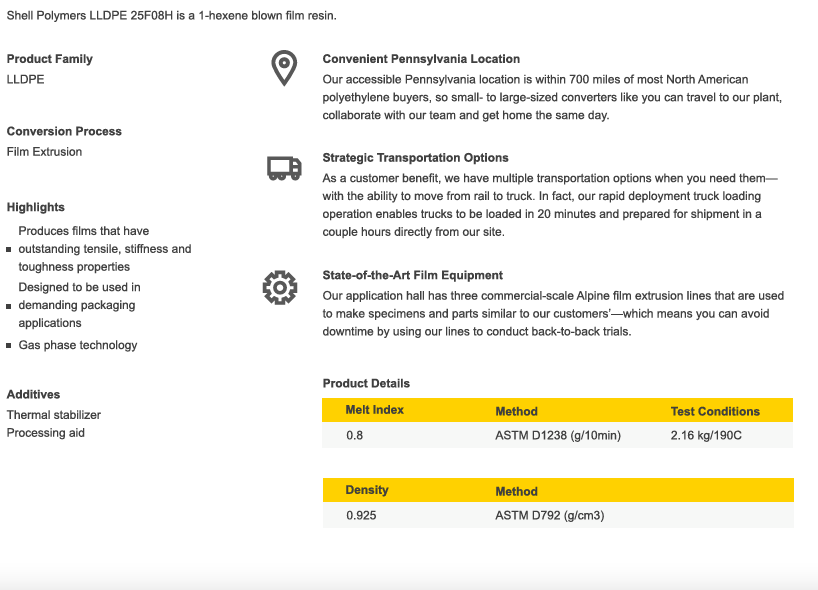Click the gear equipment icon
This screenshot has width=818, height=590.
click(280, 287)
